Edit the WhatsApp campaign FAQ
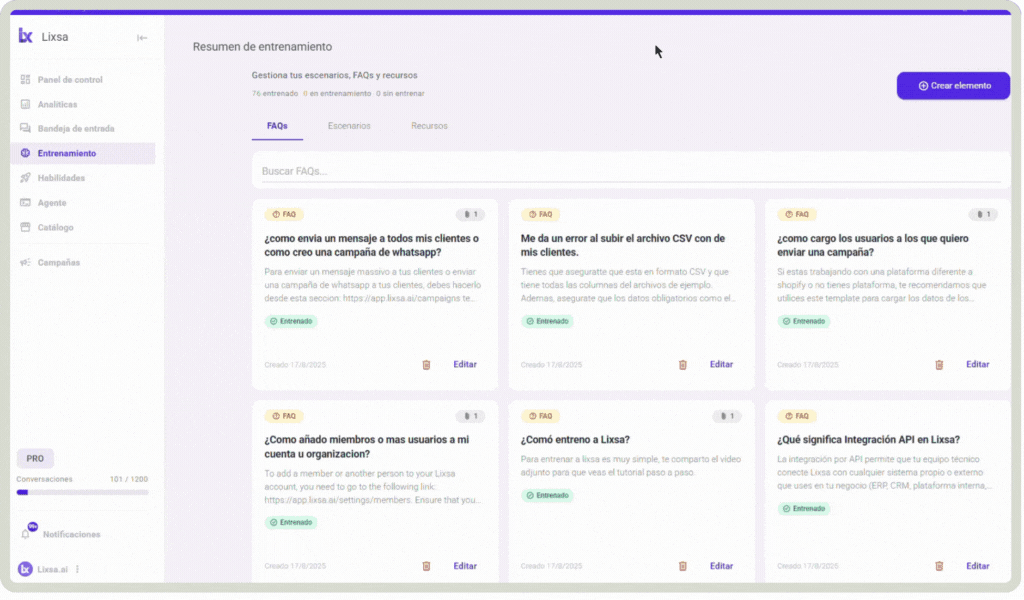1024x600 pixels. pos(465,365)
